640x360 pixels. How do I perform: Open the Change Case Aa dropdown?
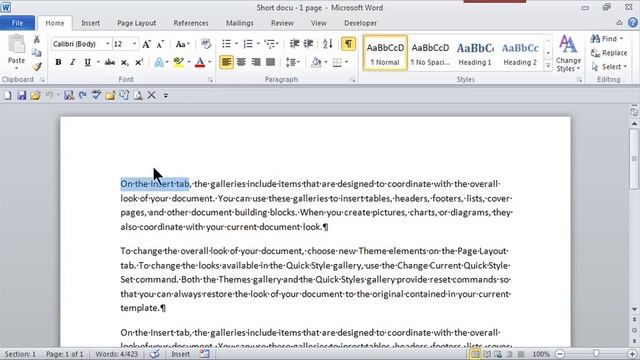(182, 44)
